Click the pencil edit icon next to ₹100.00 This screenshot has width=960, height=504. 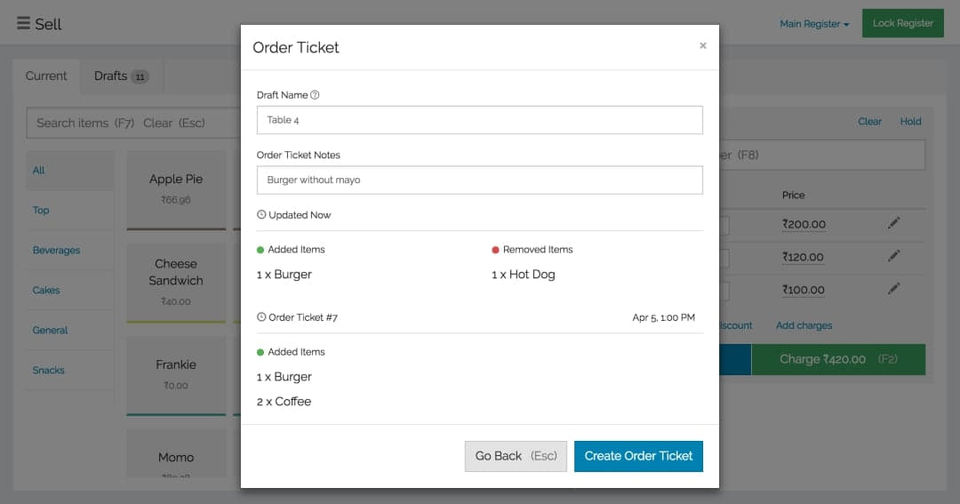(893, 289)
